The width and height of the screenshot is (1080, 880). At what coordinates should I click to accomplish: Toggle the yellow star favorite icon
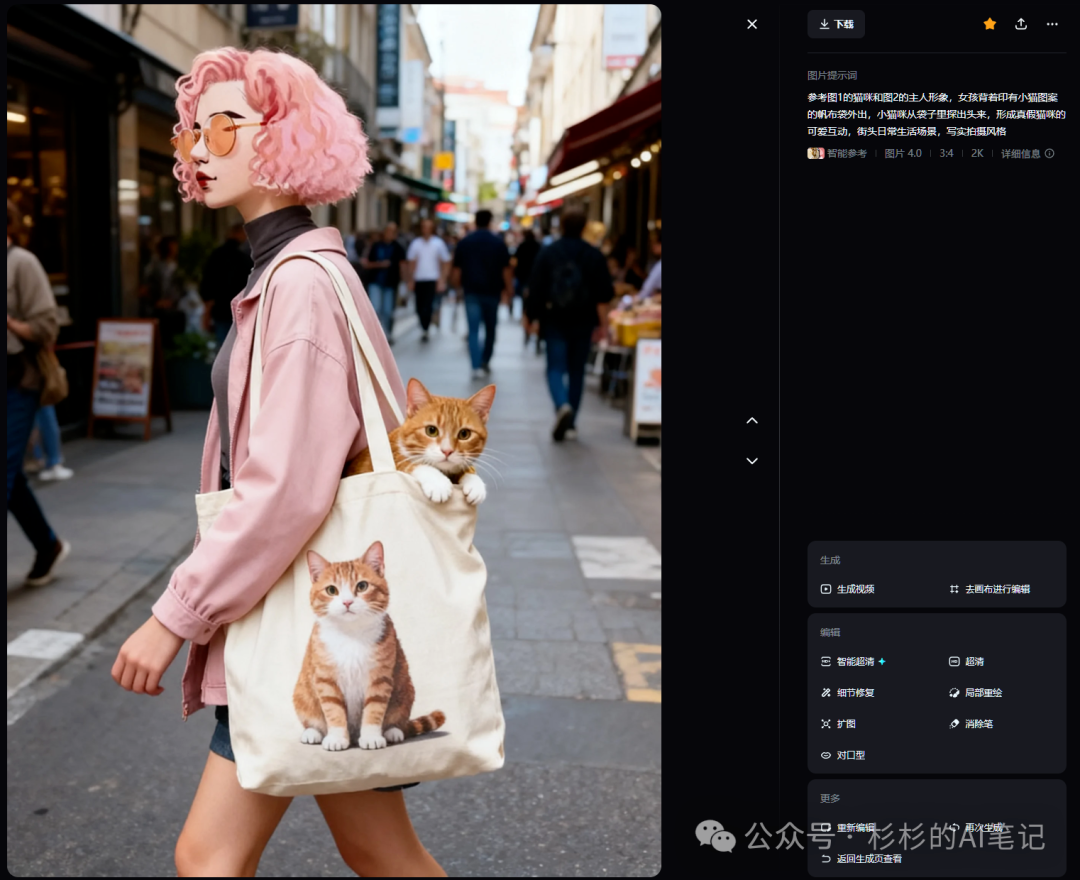point(990,24)
